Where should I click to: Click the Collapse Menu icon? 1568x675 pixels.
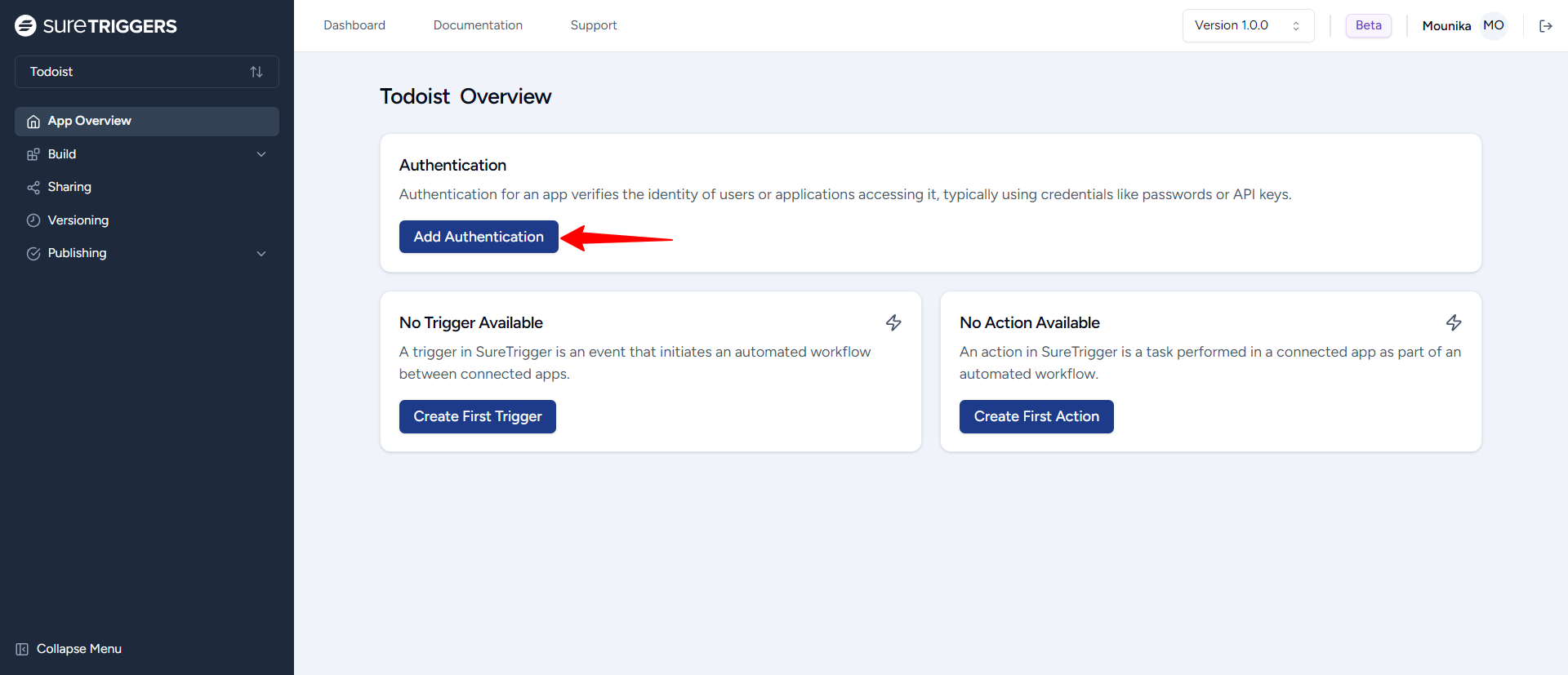[22, 649]
